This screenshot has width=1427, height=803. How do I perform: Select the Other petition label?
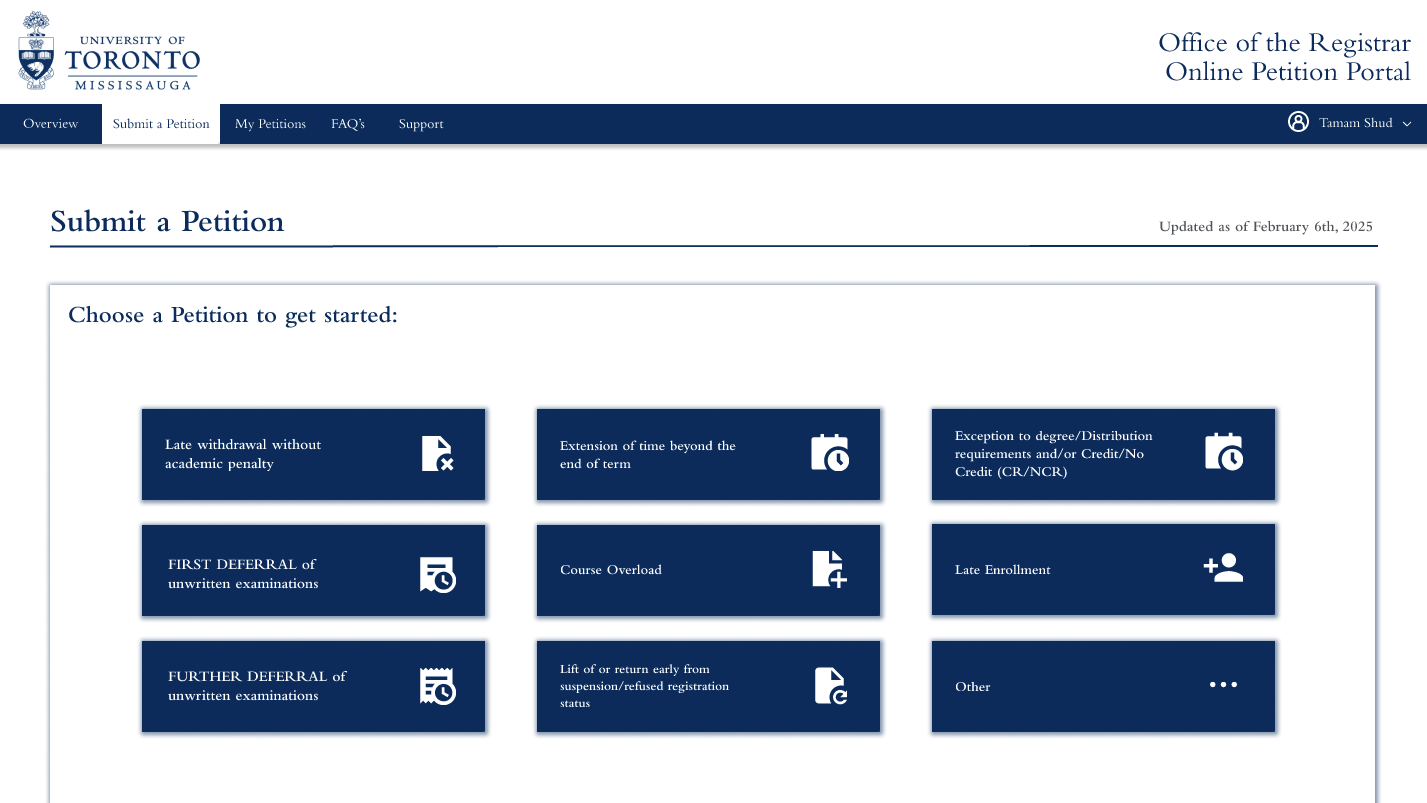click(x=972, y=687)
